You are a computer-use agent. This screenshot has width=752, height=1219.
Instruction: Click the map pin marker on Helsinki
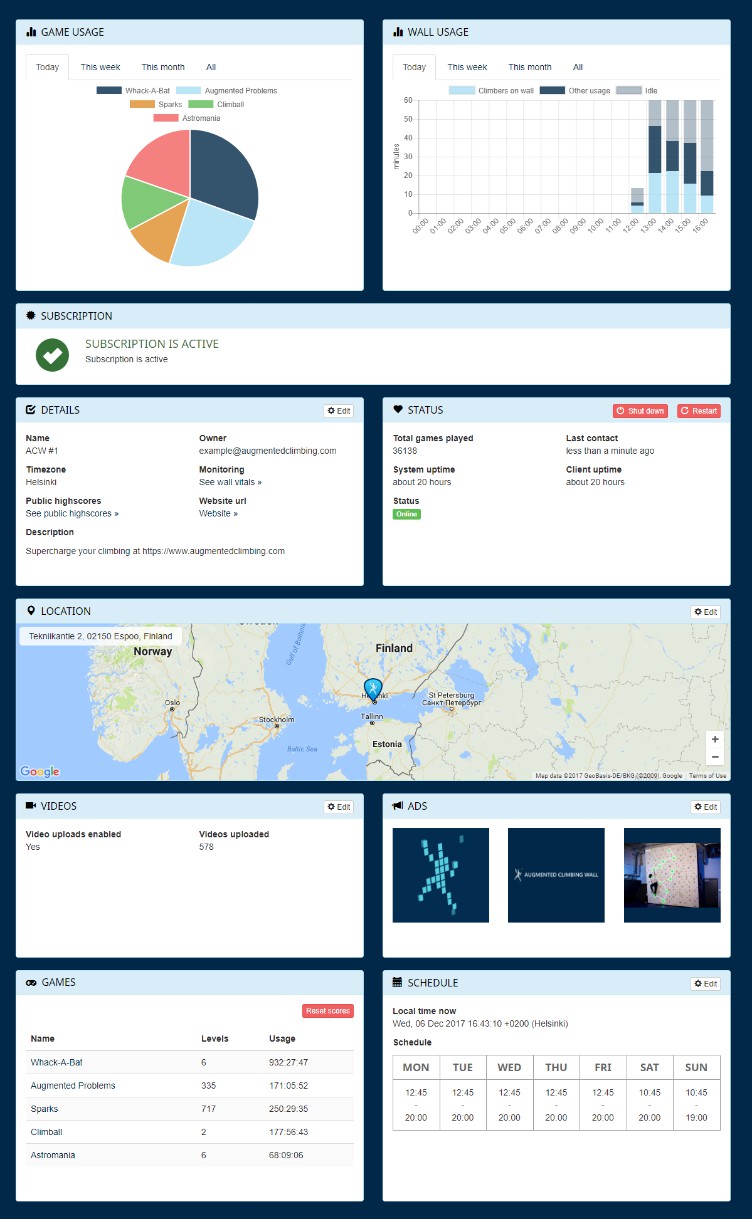[x=373, y=688]
